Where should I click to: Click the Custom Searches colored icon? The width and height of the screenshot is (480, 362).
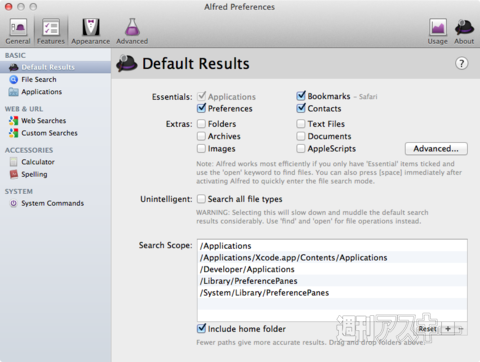click(14, 133)
